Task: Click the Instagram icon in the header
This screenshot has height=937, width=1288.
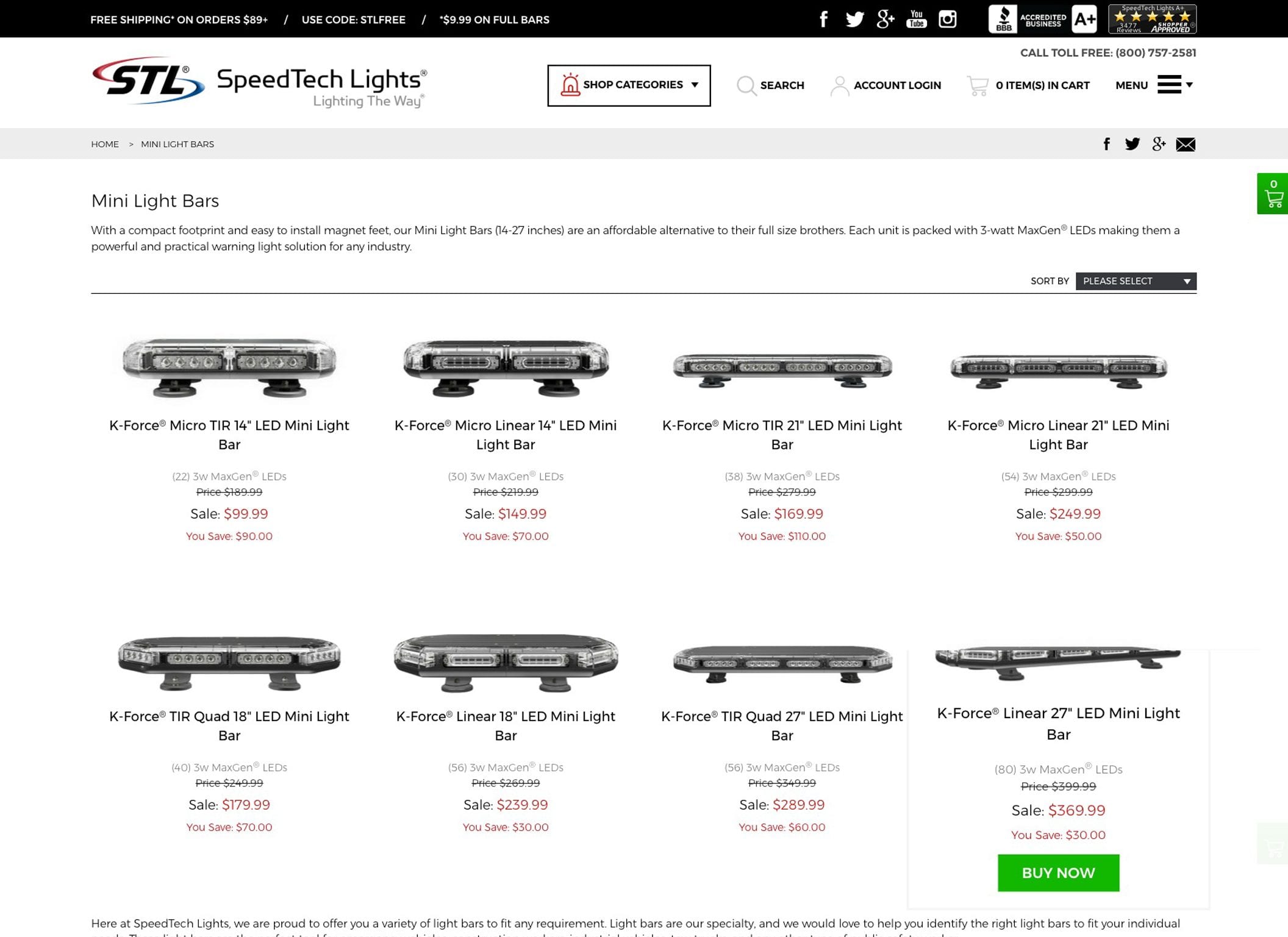Action: (x=948, y=19)
